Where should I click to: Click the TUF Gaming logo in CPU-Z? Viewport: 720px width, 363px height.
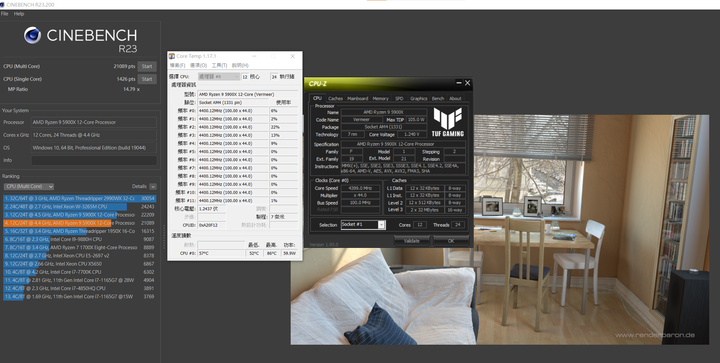pyautogui.click(x=448, y=122)
